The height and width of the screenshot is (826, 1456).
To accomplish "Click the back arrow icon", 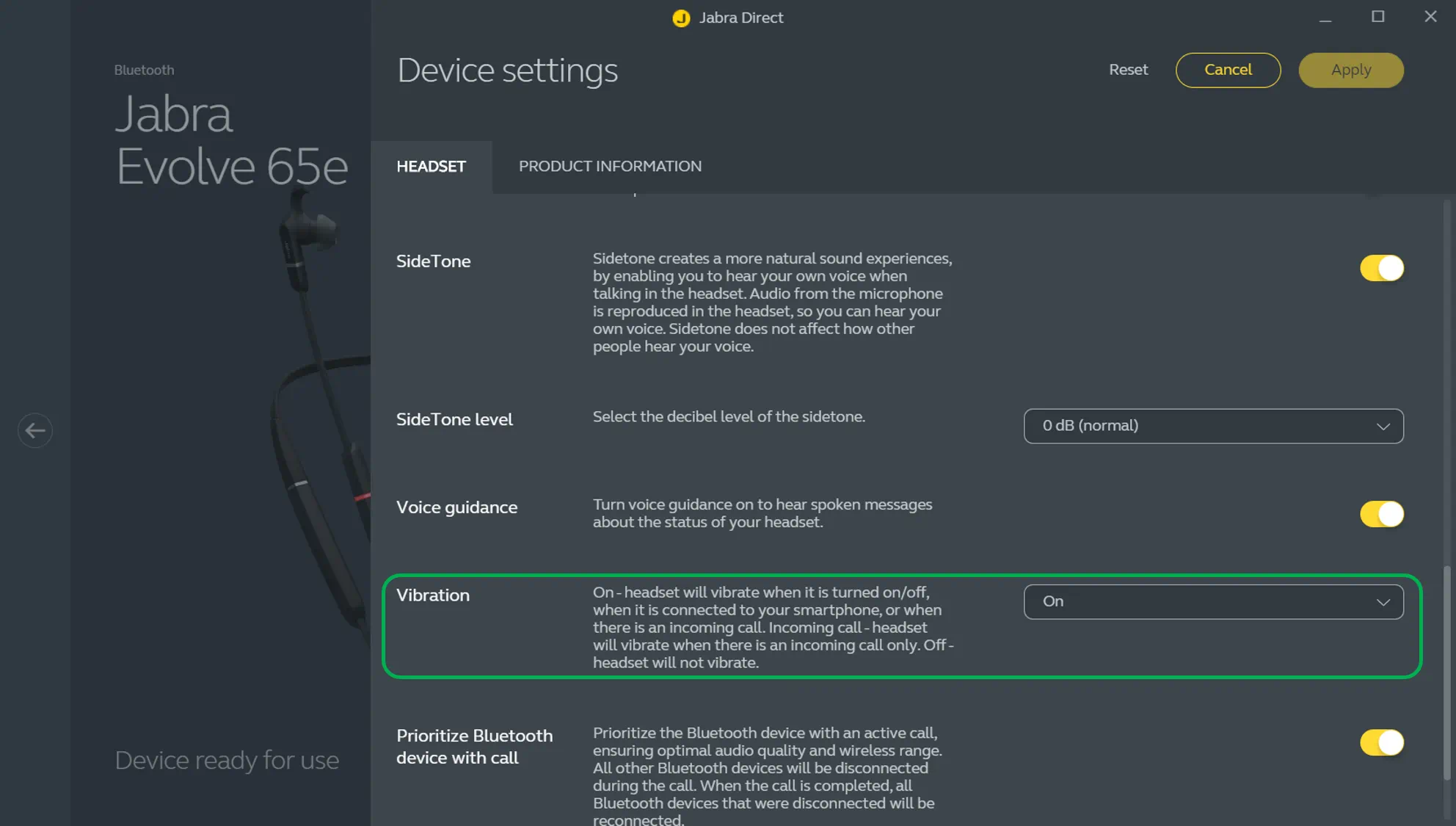I will (x=34, y=430).
